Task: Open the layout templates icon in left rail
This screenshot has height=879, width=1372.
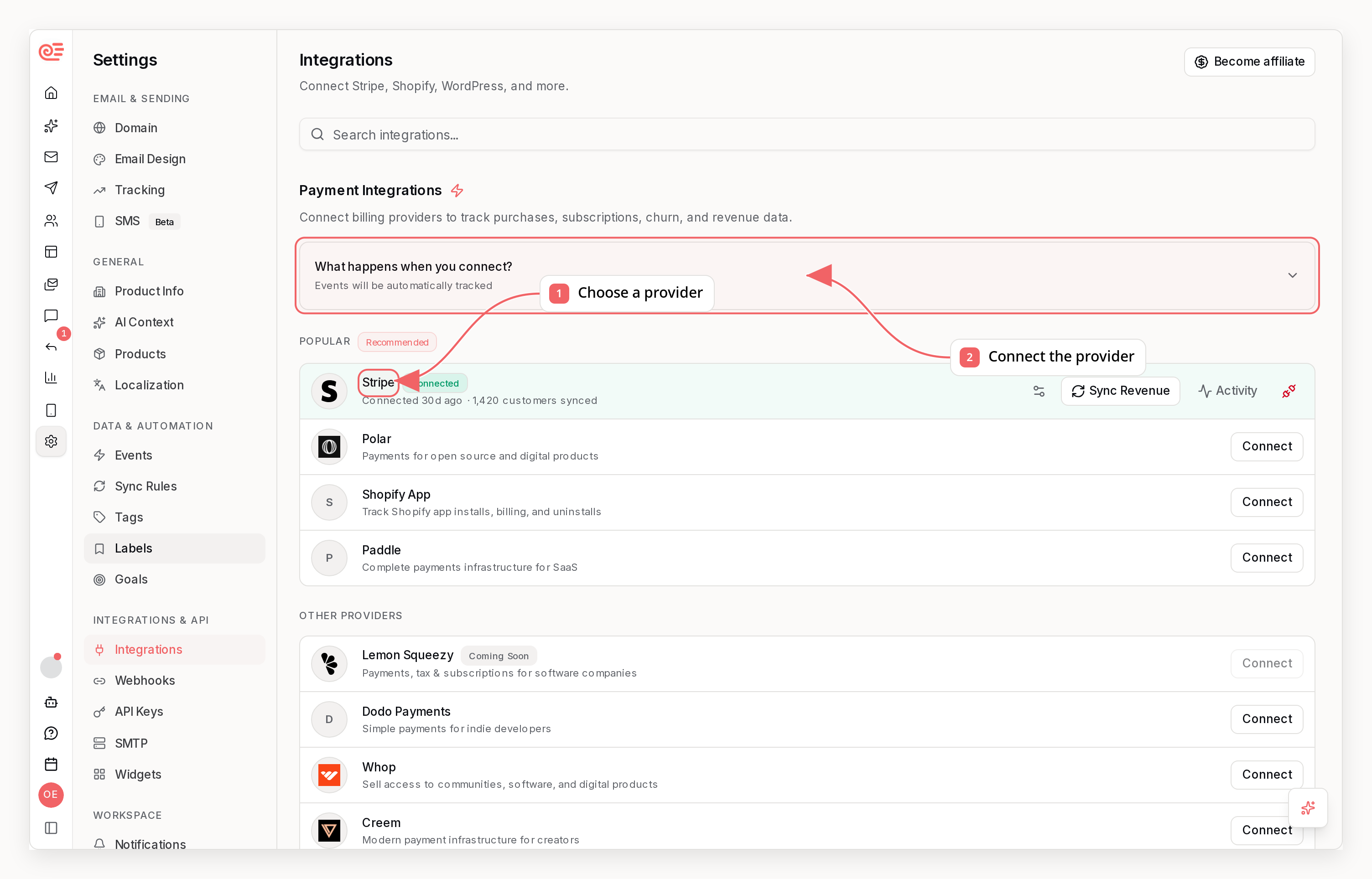Action: (x=51, y=252)
